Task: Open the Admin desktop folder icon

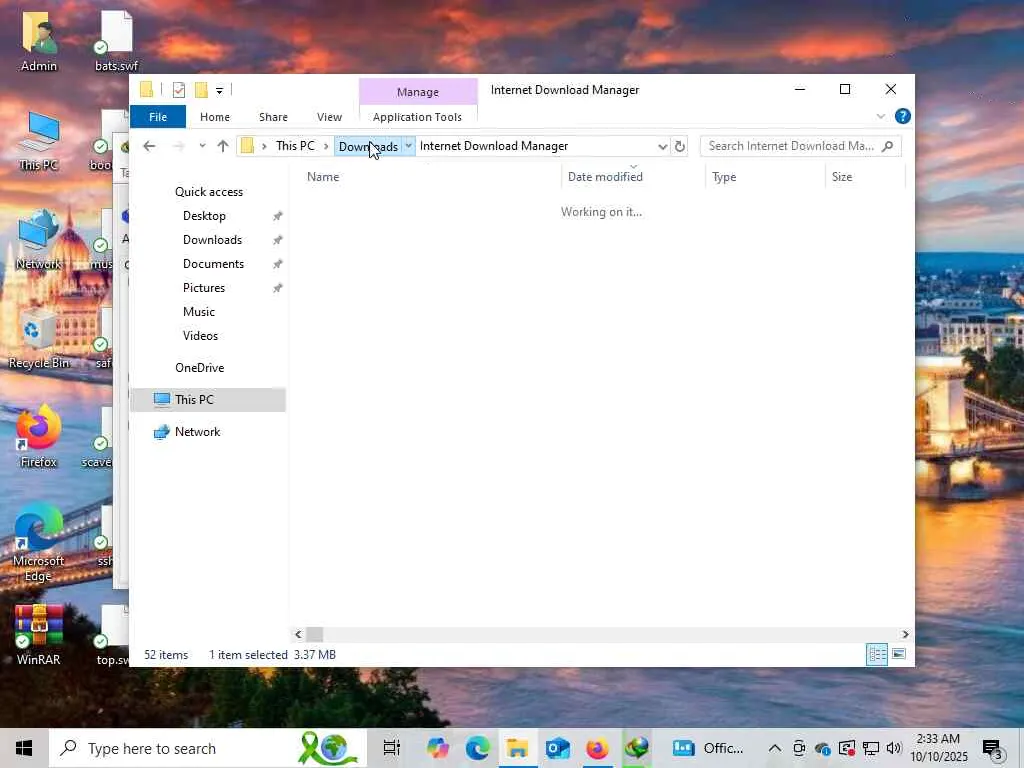Action: 39,41
